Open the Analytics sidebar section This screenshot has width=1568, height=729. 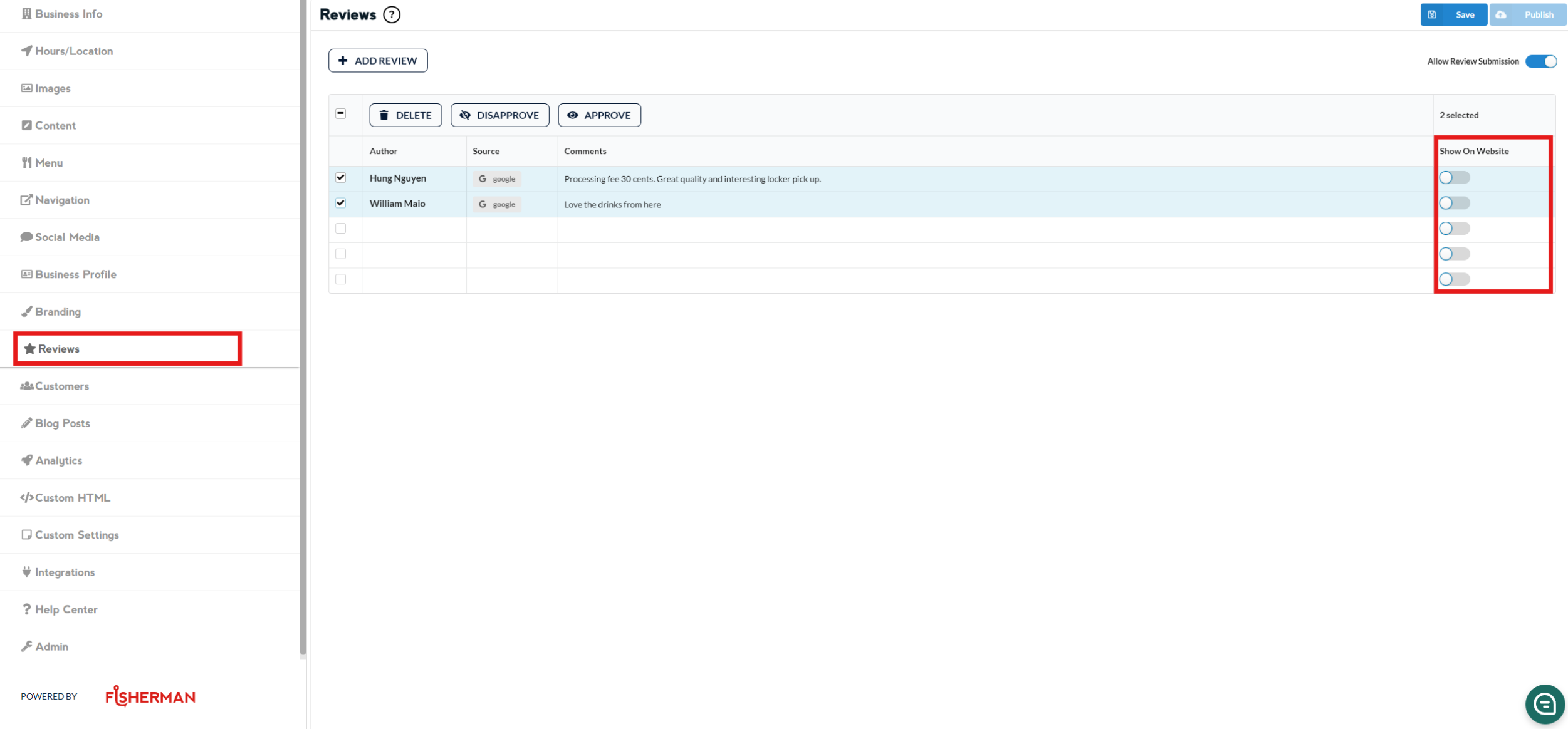click(x=58, y=460)
